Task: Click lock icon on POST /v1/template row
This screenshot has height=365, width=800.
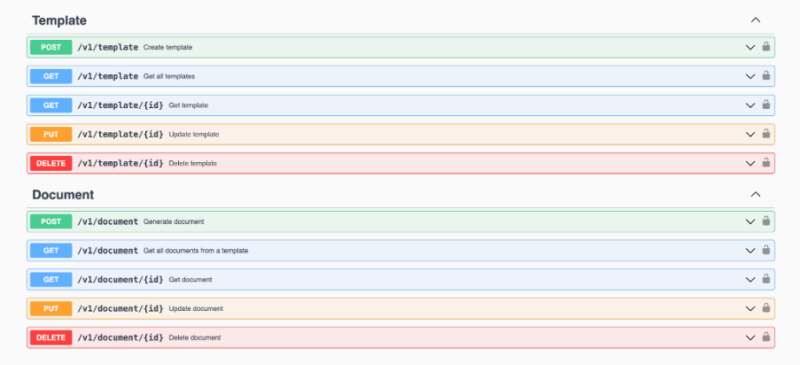Action: pyautogui.click(x=766, y=47)
